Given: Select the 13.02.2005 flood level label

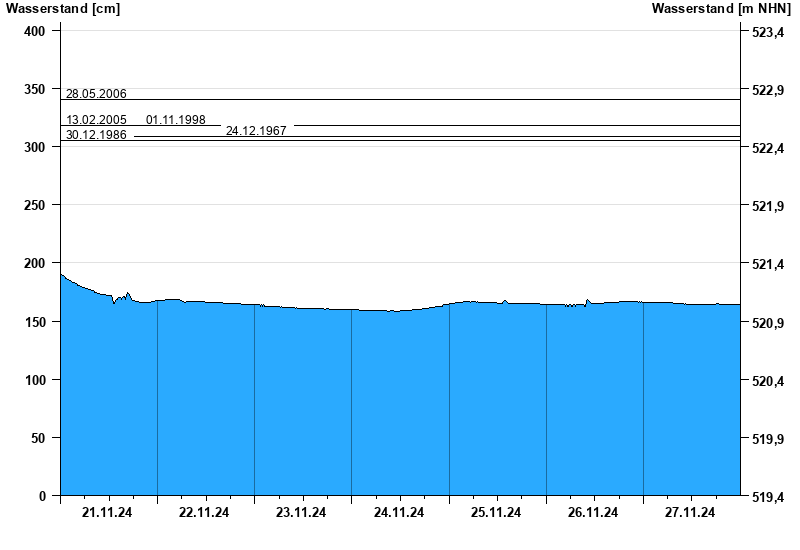Looking at the screenshot, I should (96, 120).
